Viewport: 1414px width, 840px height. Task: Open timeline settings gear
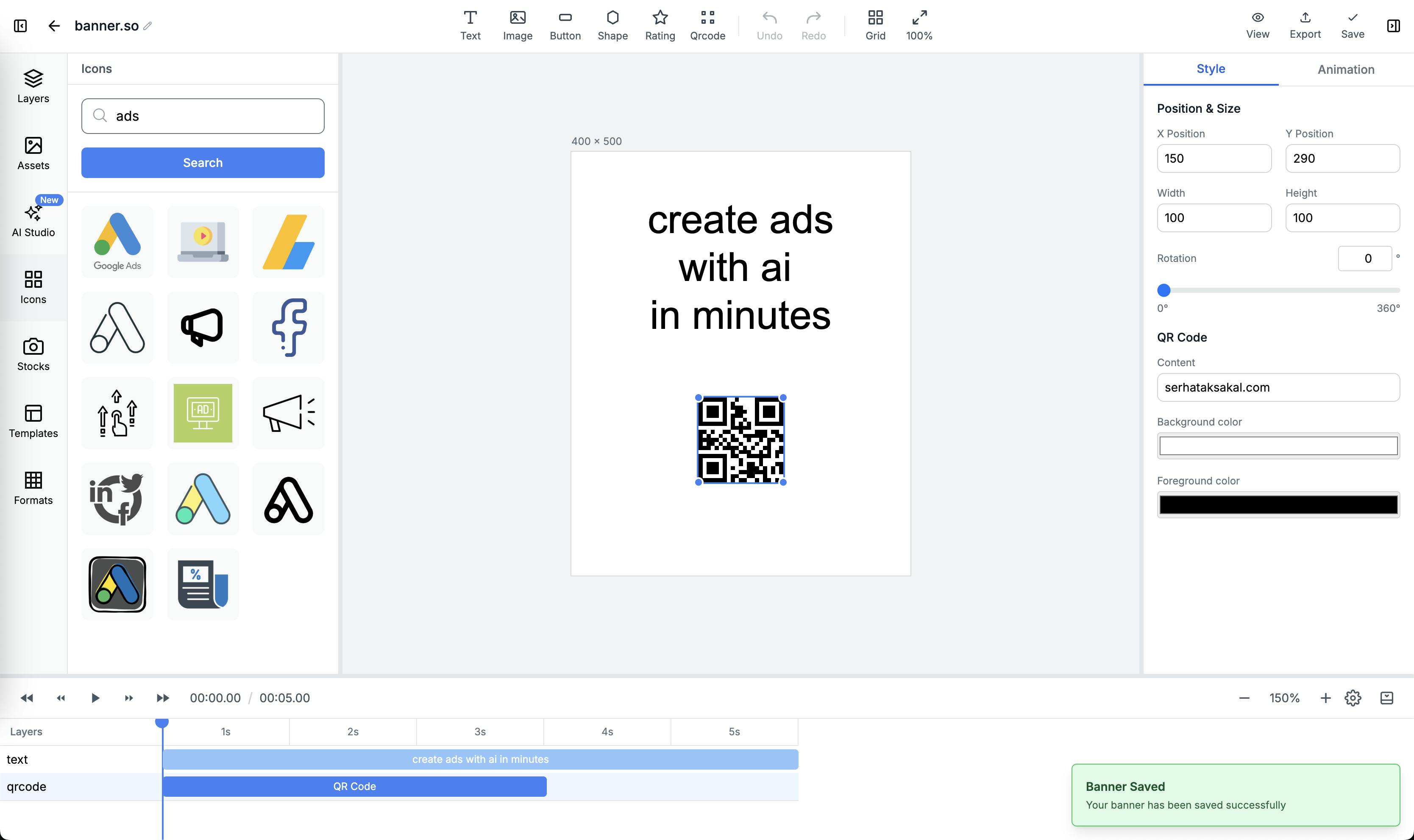1352,698
